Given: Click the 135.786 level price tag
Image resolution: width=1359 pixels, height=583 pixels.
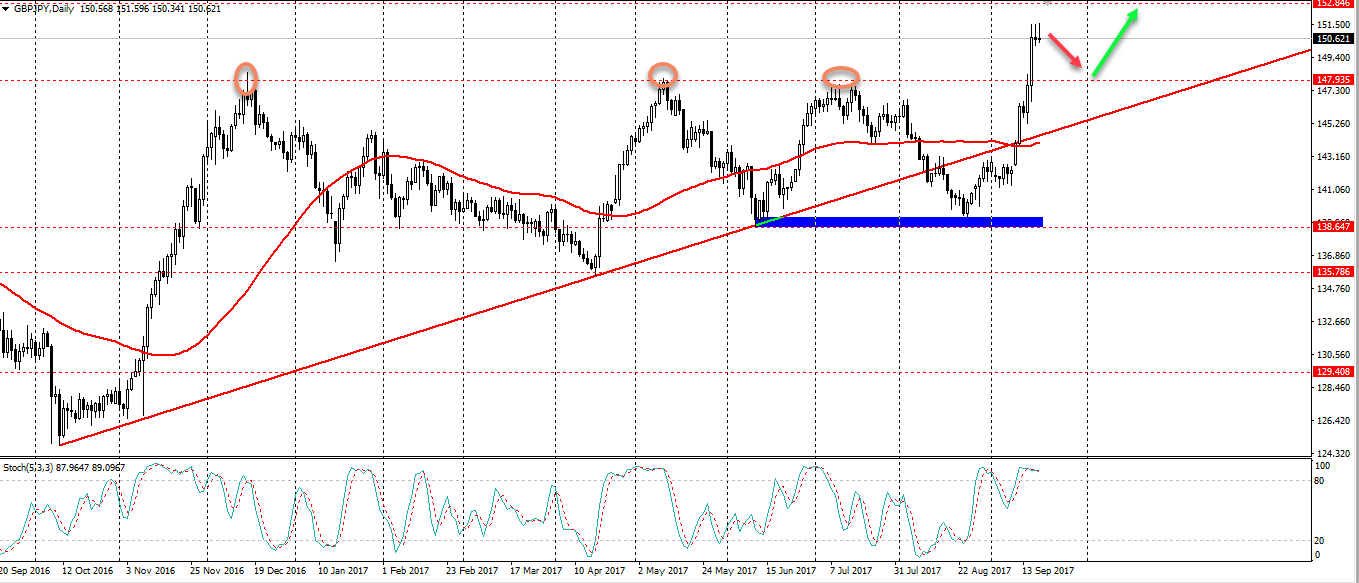Looking at the screenshot, I should tap(1333, 272).
